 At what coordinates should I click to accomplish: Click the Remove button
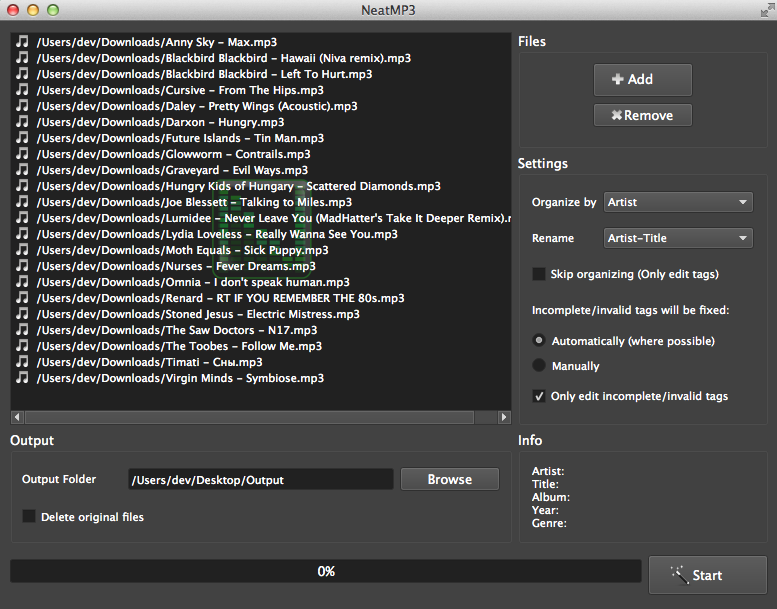pyautogui.click(x=643, y=115)
